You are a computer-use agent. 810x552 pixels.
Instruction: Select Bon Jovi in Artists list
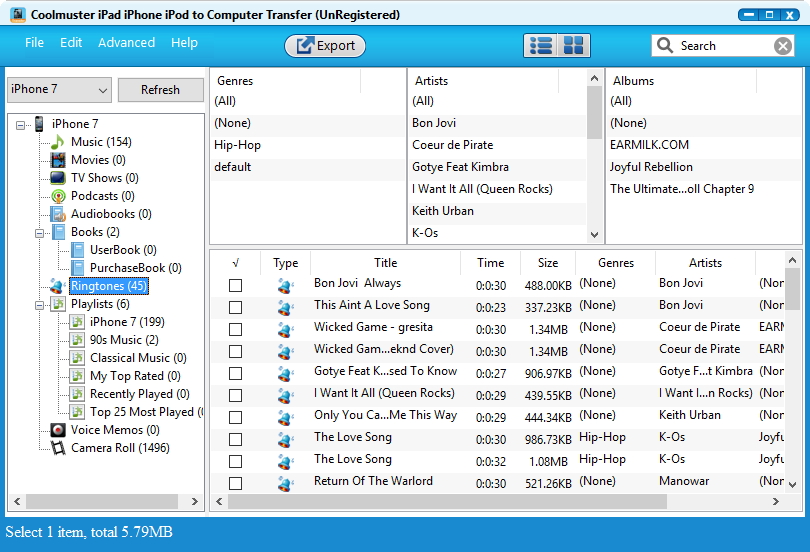coord(499,123)
